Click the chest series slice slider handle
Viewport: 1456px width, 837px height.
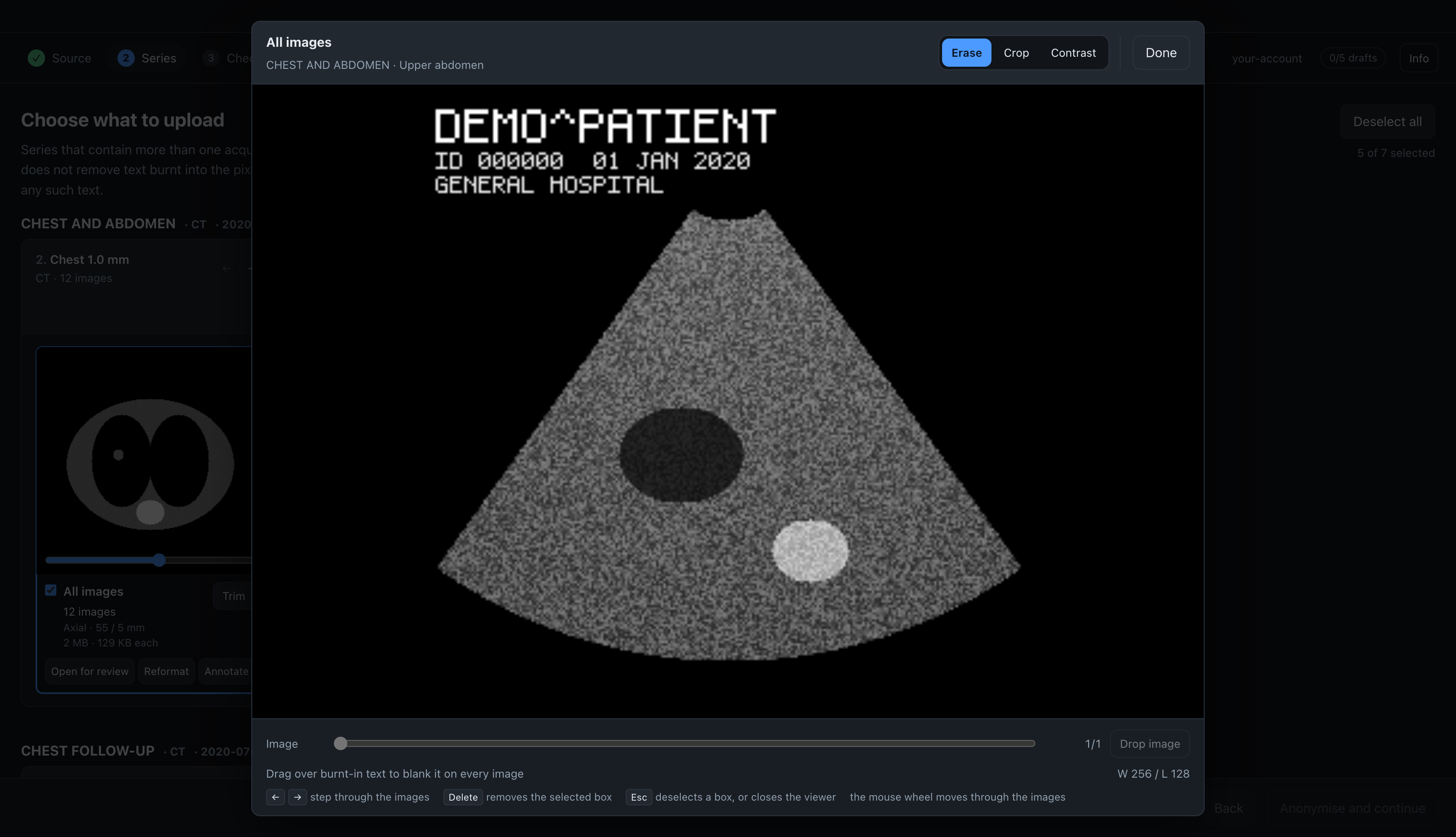tap(159, 560)
